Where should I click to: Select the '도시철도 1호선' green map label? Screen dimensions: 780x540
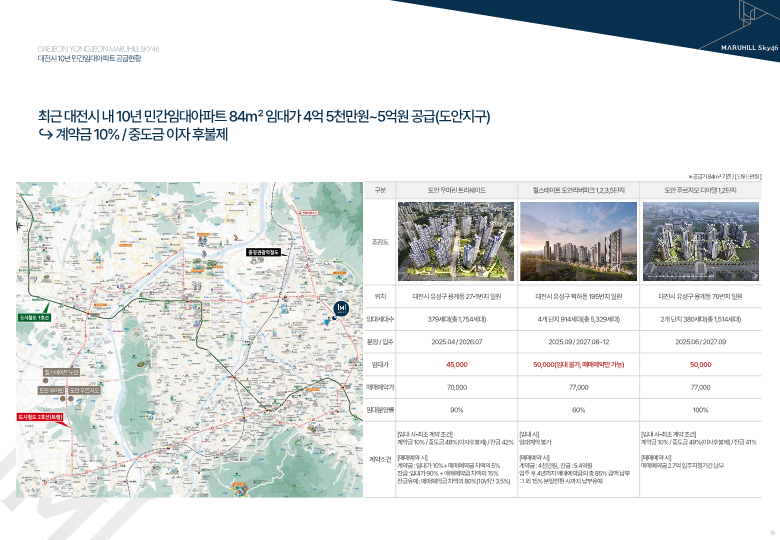click(x=35, y=317)
